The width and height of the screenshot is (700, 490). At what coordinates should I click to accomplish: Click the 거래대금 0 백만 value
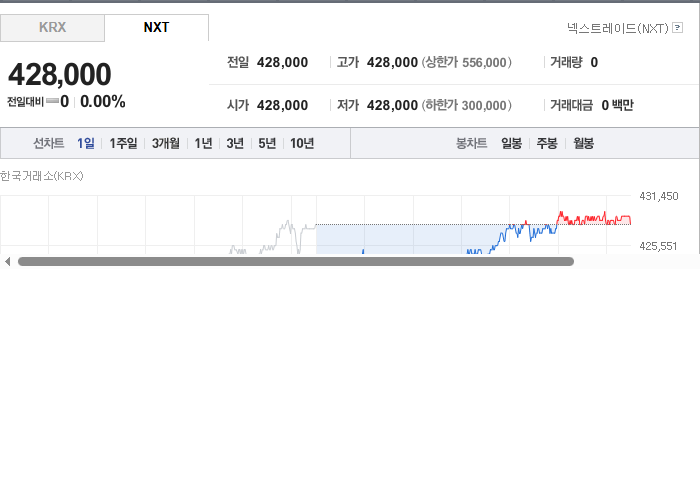point(617,105)
